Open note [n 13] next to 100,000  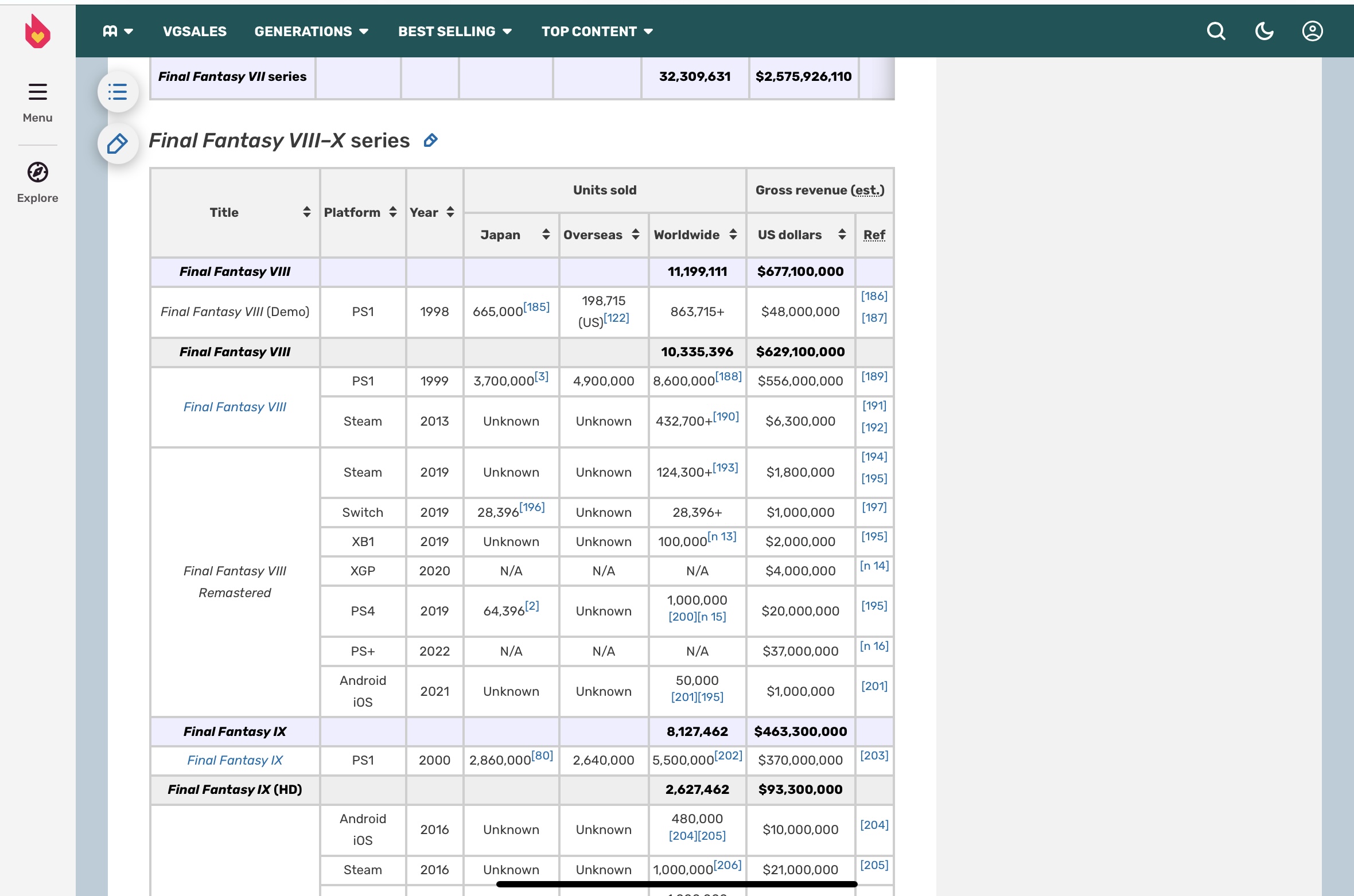tap(722, 536)
